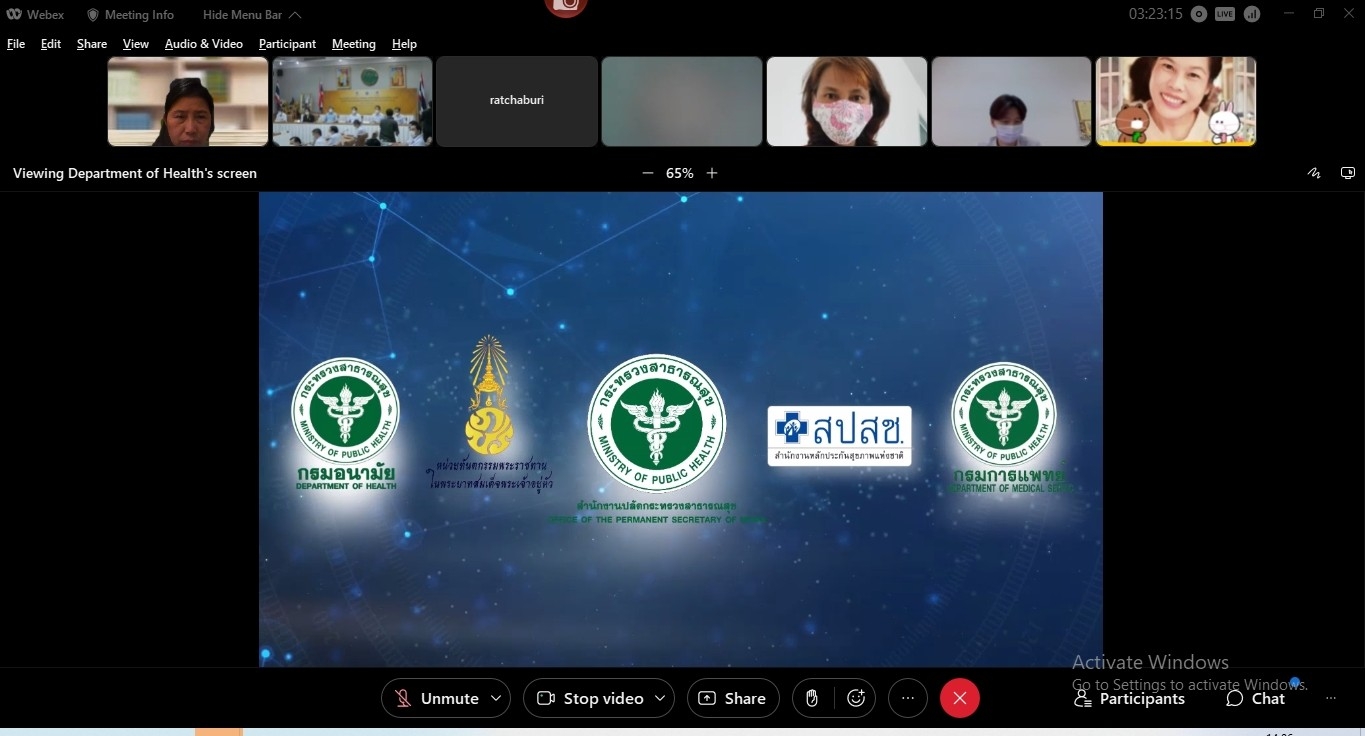Select the floral mask participant thumbnail
Viewport: 1365px width, 736px height.
847,101
